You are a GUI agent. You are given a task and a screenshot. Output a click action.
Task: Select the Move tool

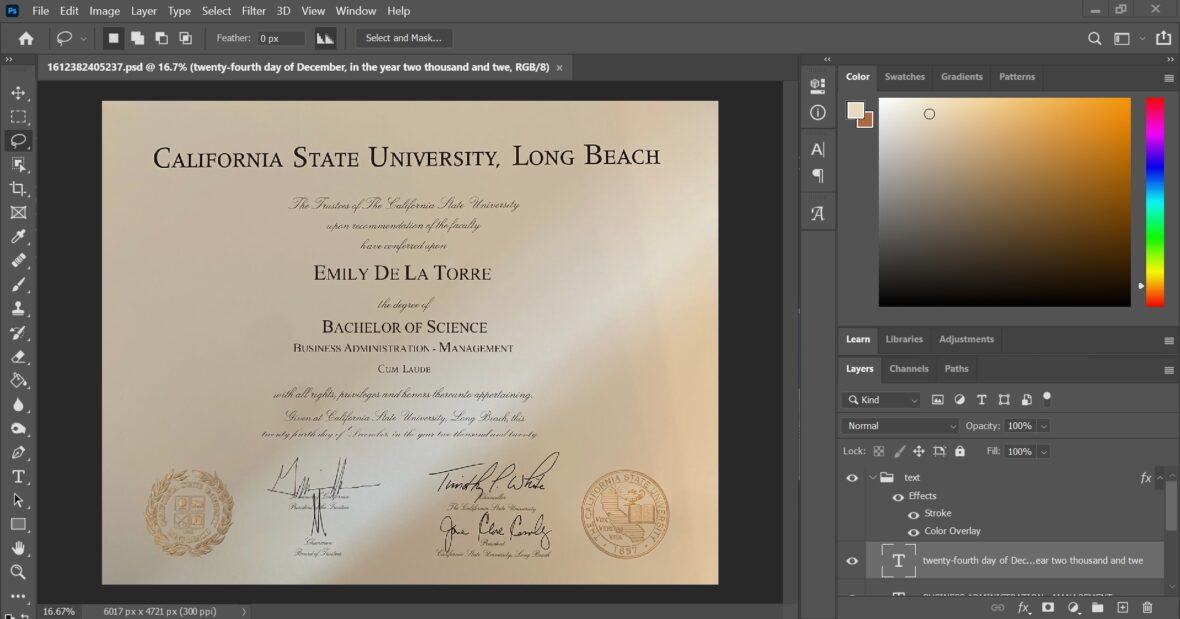18,93
